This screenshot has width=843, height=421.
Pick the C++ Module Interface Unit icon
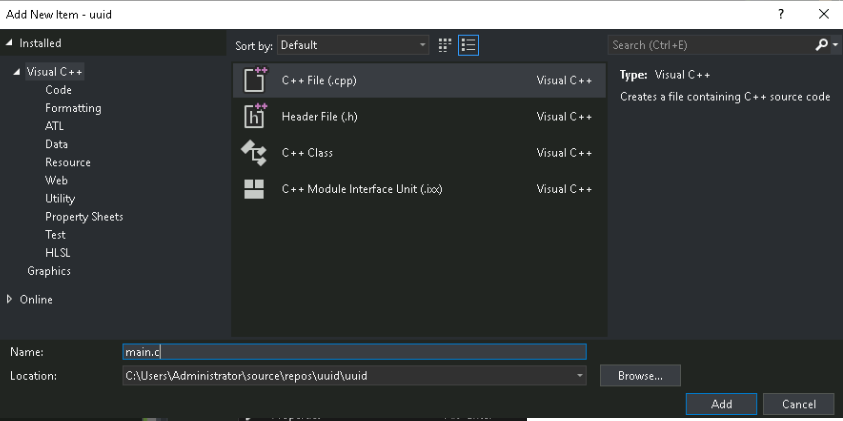pos(254,189)
